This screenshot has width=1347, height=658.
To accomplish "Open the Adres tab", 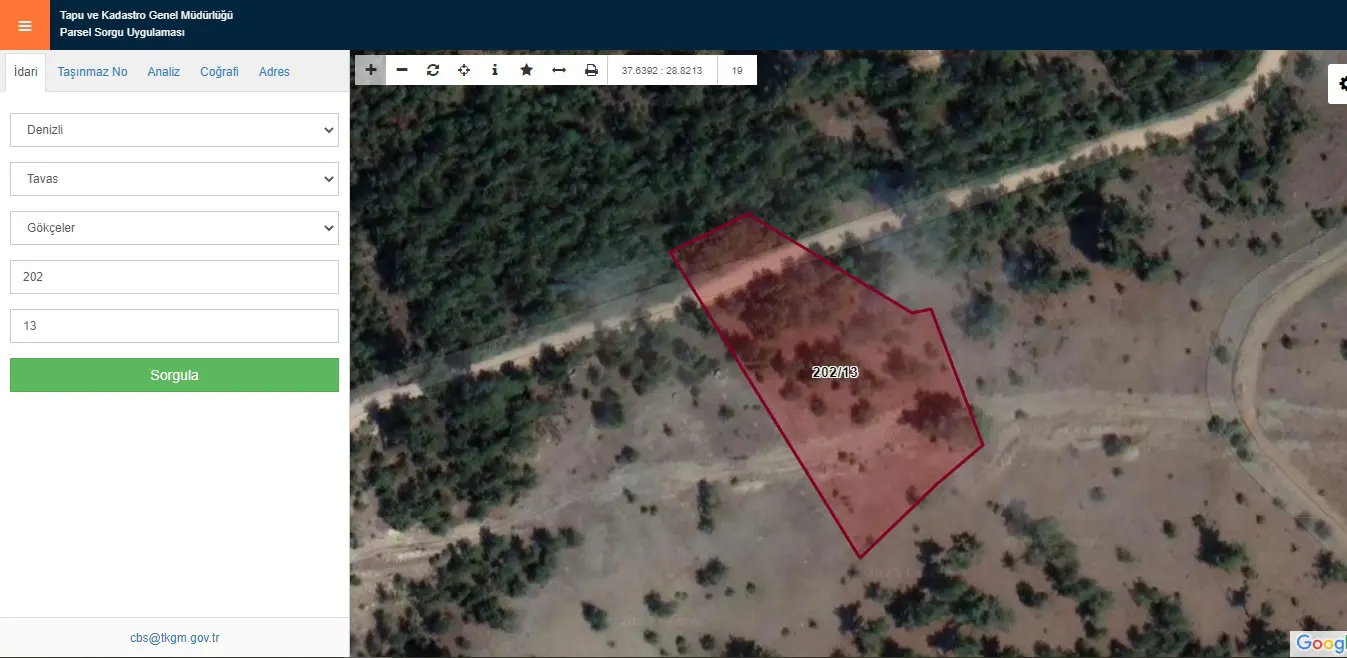I will (x=274, y=72).
